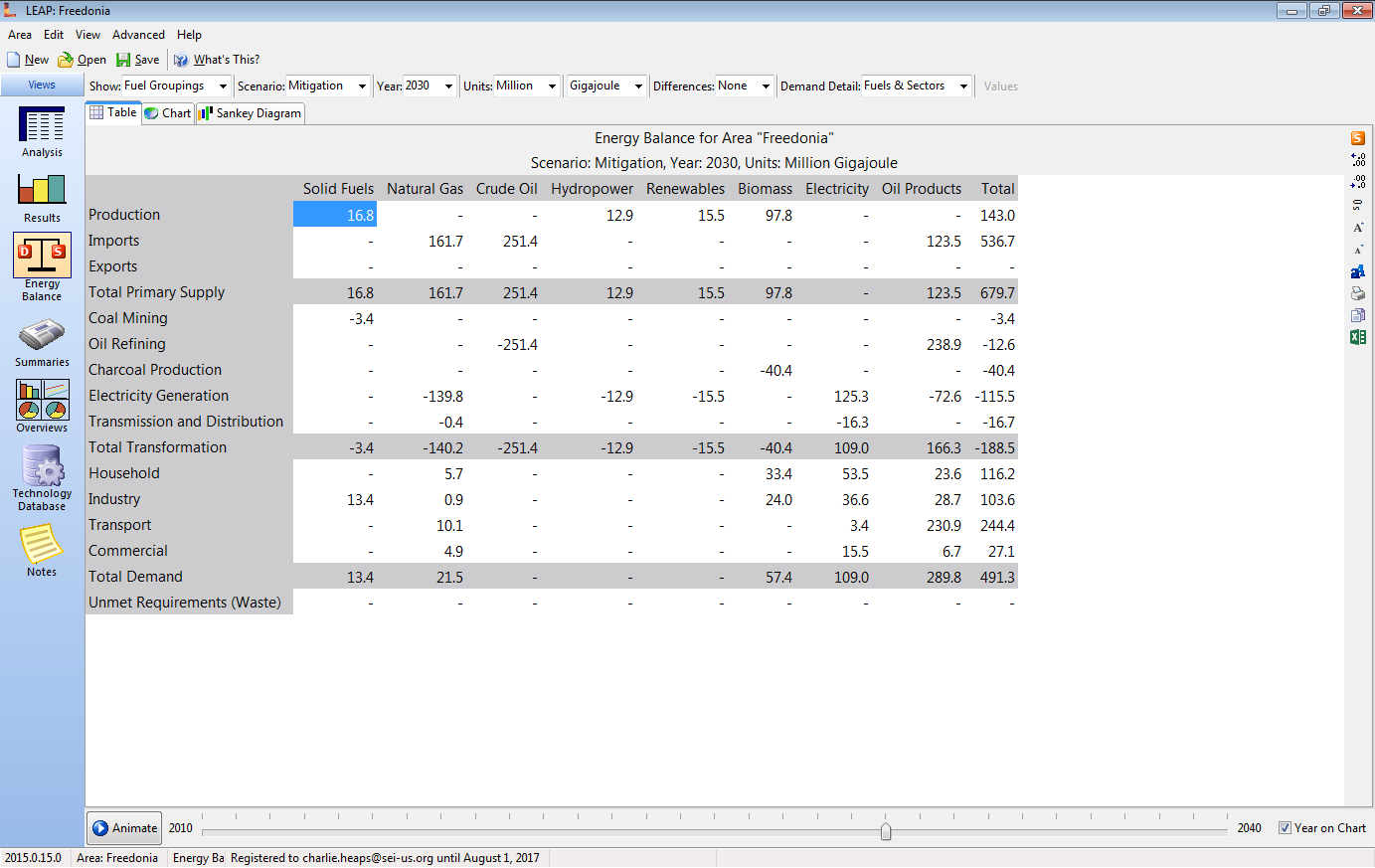Click the Hydropower column header

592,189
